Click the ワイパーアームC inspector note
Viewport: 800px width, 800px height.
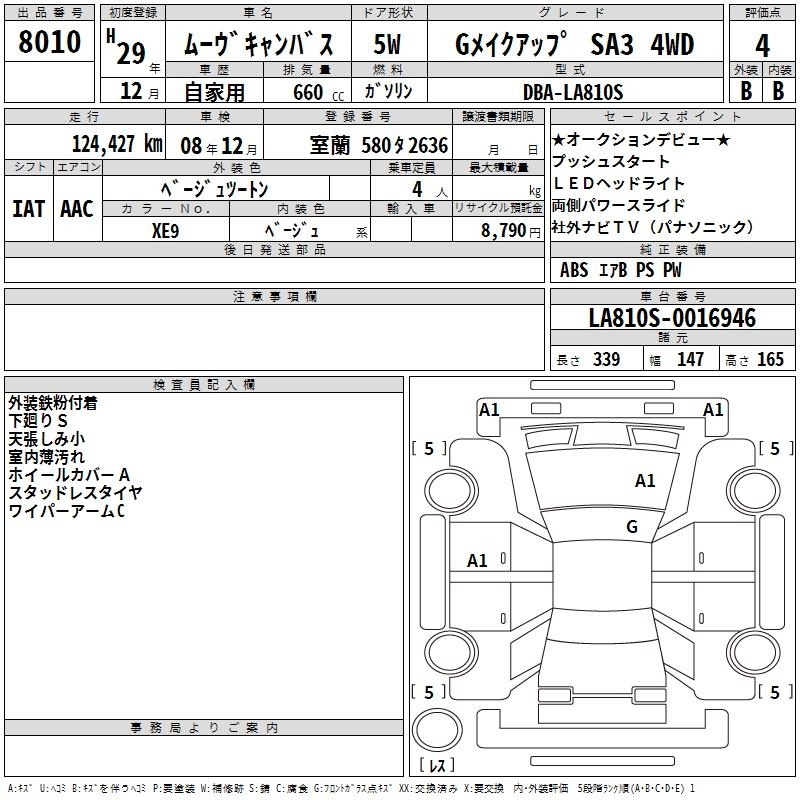(x=66, y=511)
